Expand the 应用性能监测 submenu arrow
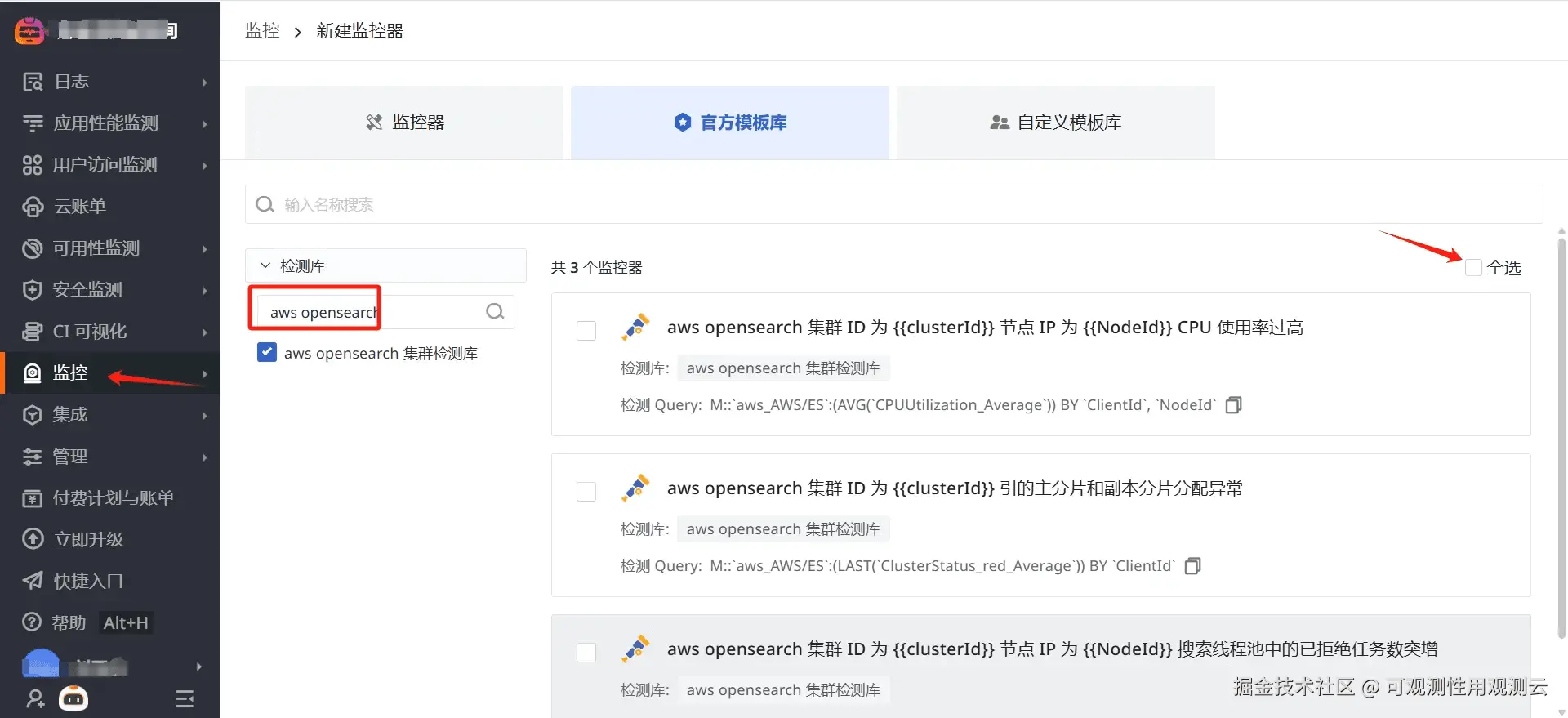 click(205, 124)
